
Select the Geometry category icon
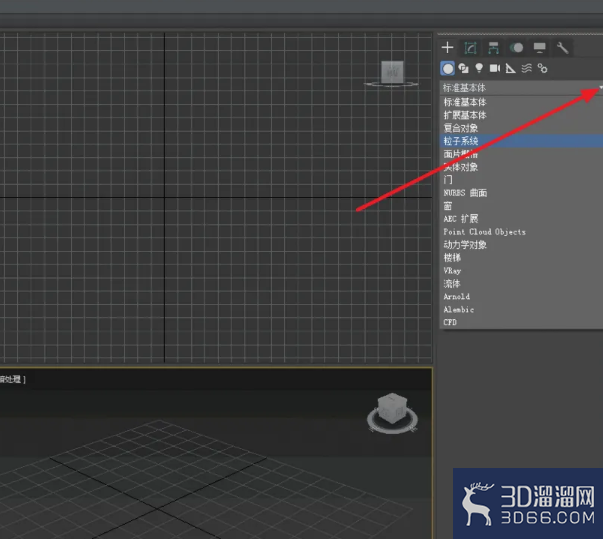point(448,69)
